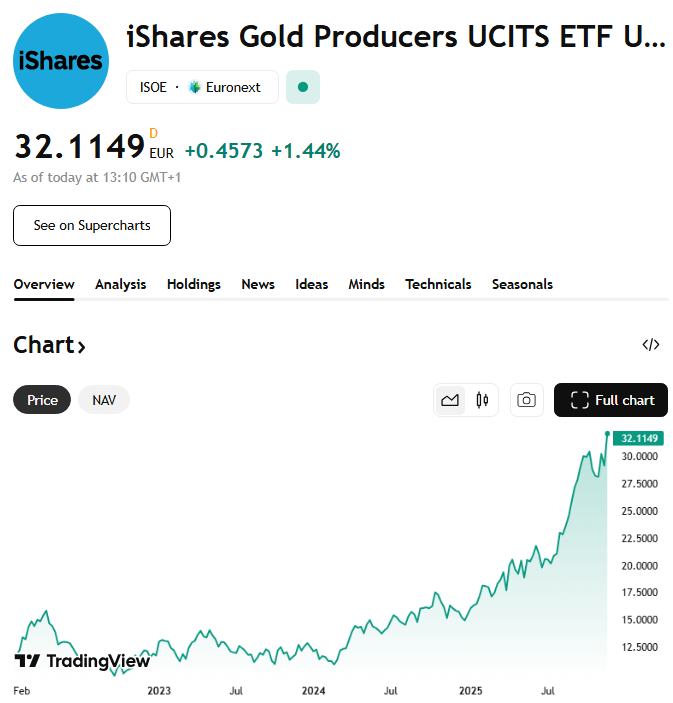Open the News tab
The width and height of the screenshot is (673, 703).
click(x=258, y=284)
